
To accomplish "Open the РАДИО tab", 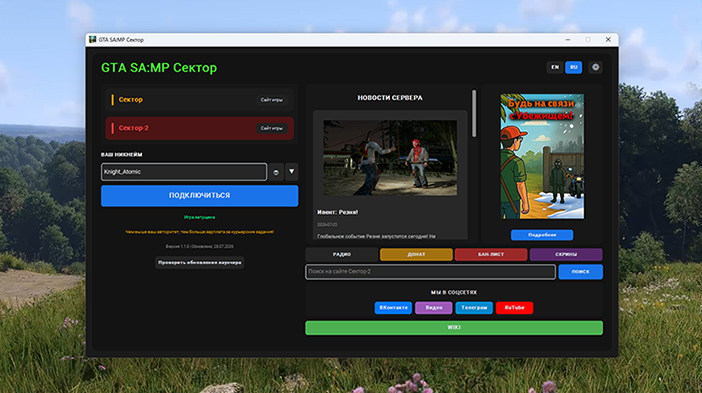I will click(342, 254).
